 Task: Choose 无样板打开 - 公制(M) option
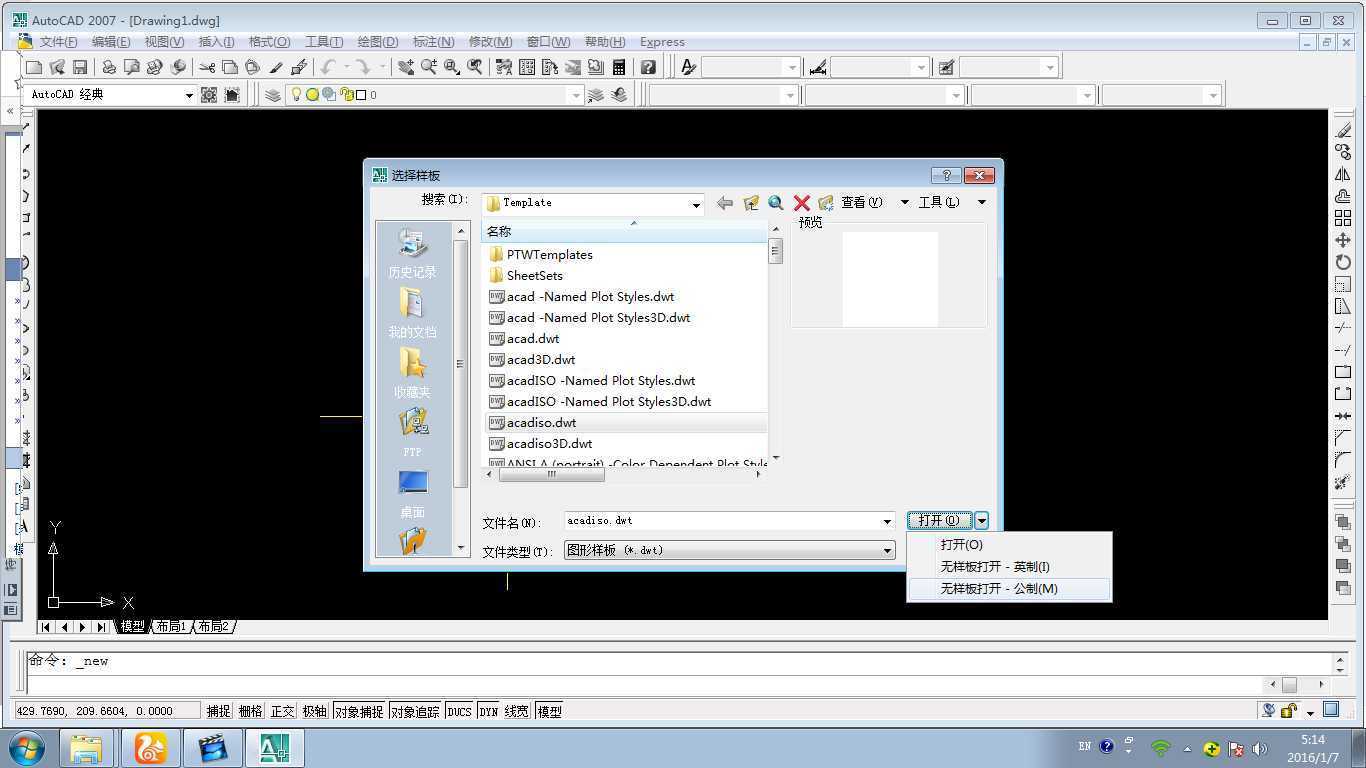click(x=1009, y=589)
